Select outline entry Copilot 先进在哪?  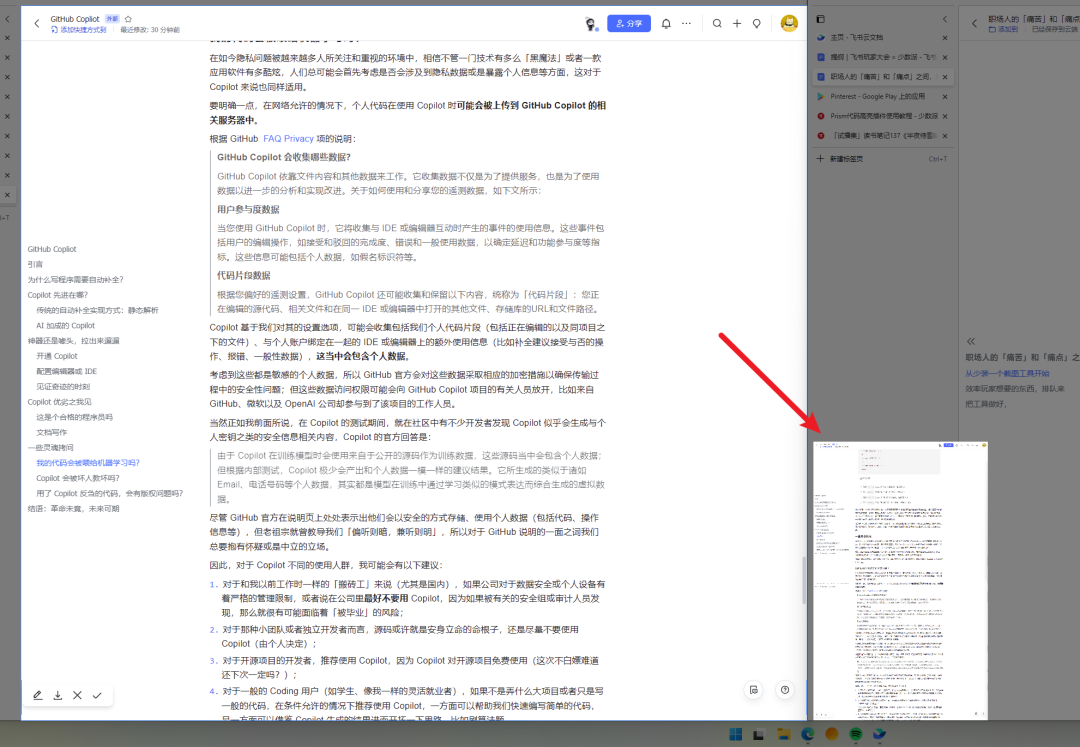tap(58, 295)
